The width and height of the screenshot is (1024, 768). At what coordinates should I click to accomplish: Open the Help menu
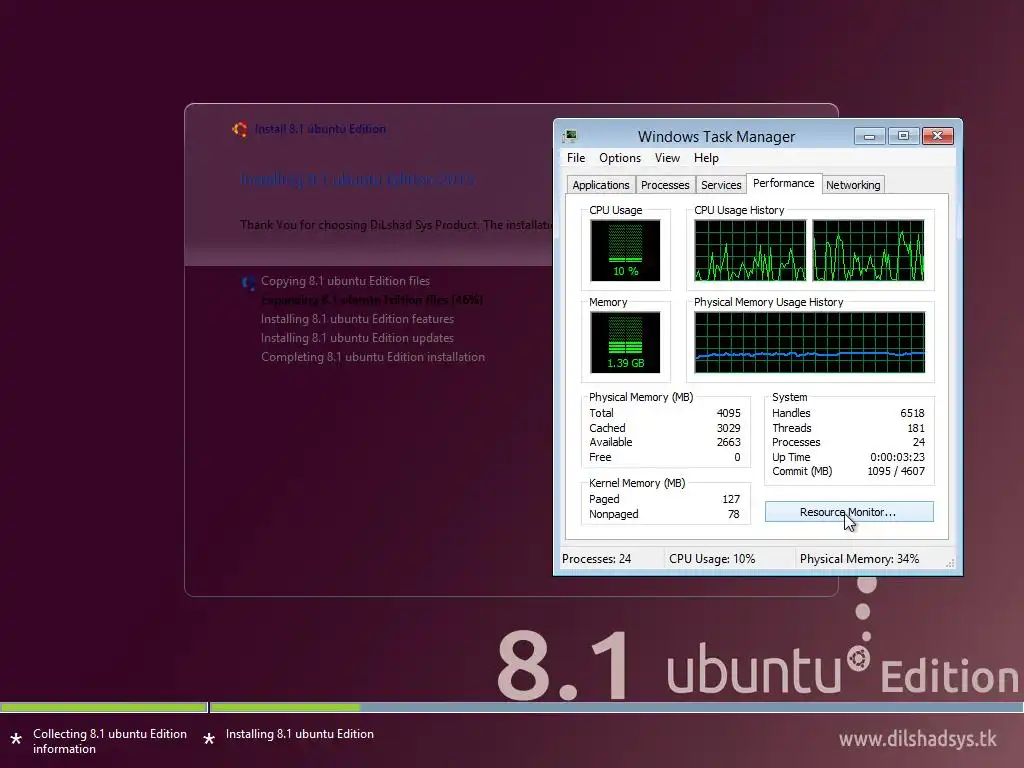706,158
